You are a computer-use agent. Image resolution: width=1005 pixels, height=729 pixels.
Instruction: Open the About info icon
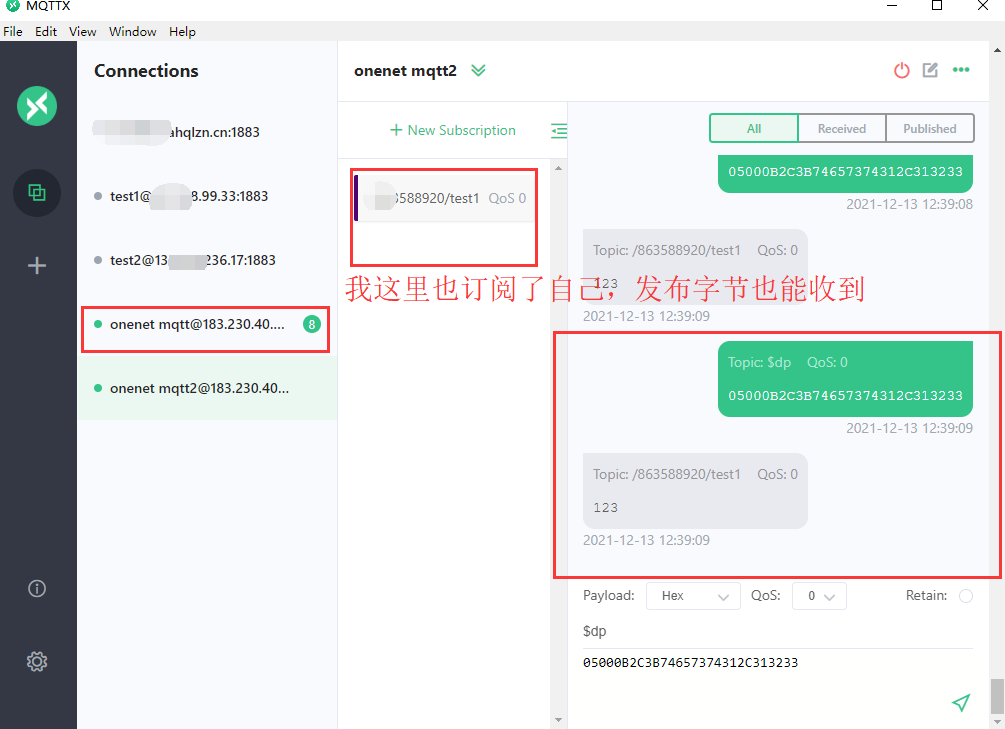(37, 589)
